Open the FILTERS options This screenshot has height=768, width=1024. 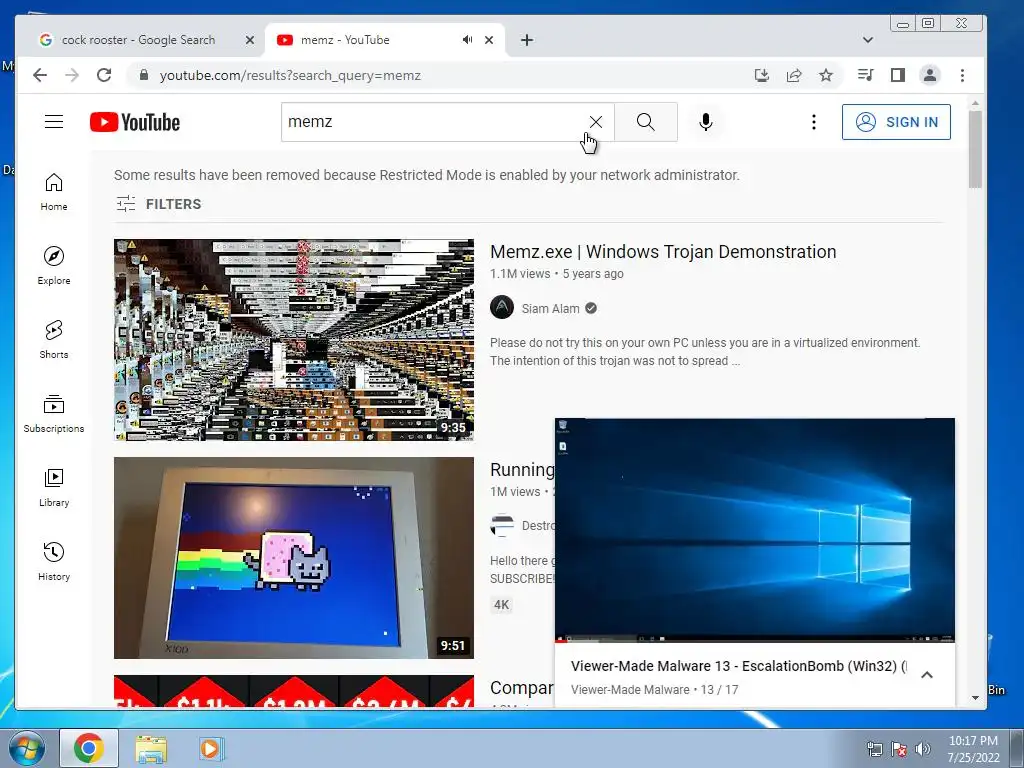coord(159,204)
